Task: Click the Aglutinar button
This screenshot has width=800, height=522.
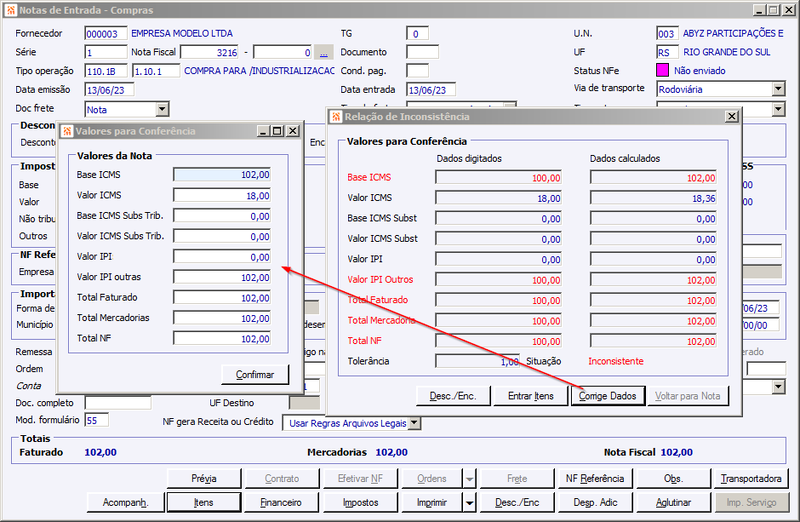Action: pos(673,503)
